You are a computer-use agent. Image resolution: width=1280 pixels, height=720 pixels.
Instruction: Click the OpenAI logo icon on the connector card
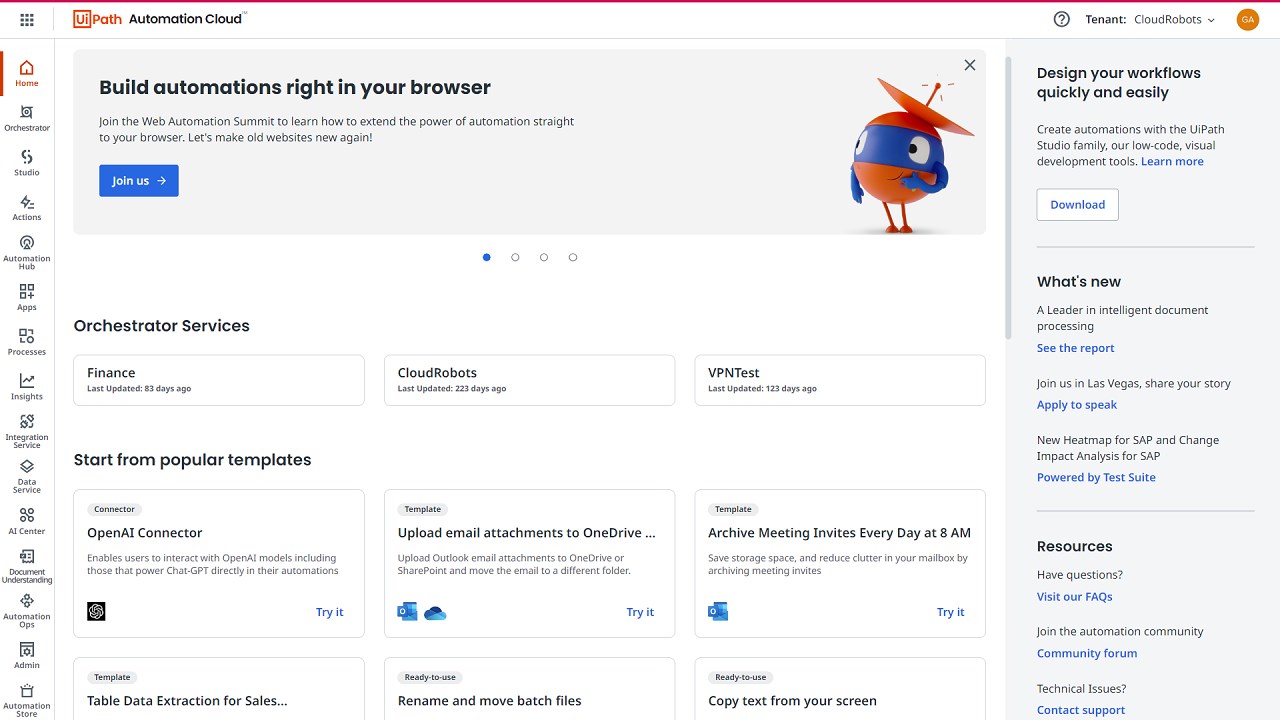click(x=96, y=611)
